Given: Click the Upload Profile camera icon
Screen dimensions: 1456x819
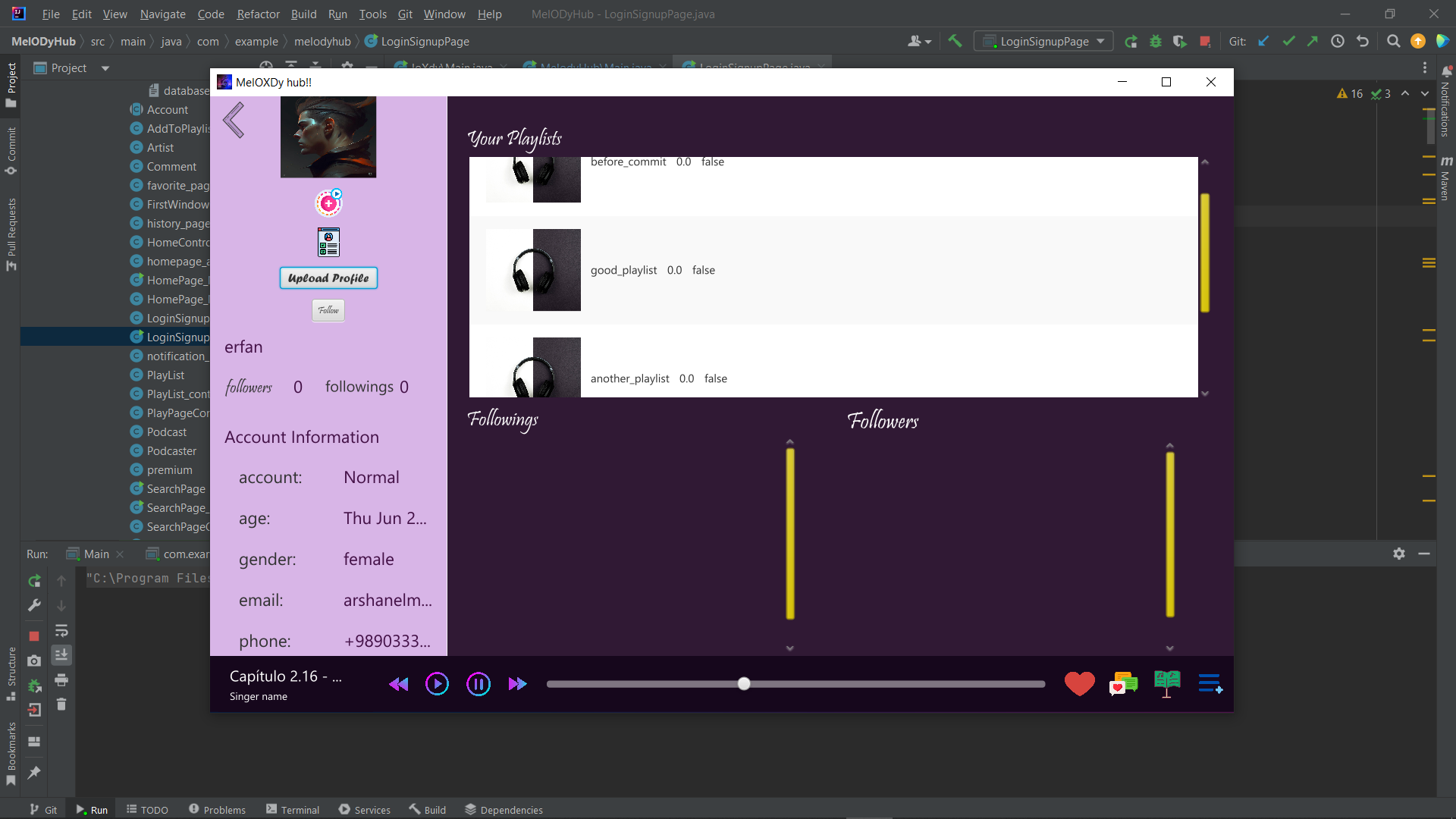Looking at the screenshot, I should pyautogui.click(x=328, y=202).
